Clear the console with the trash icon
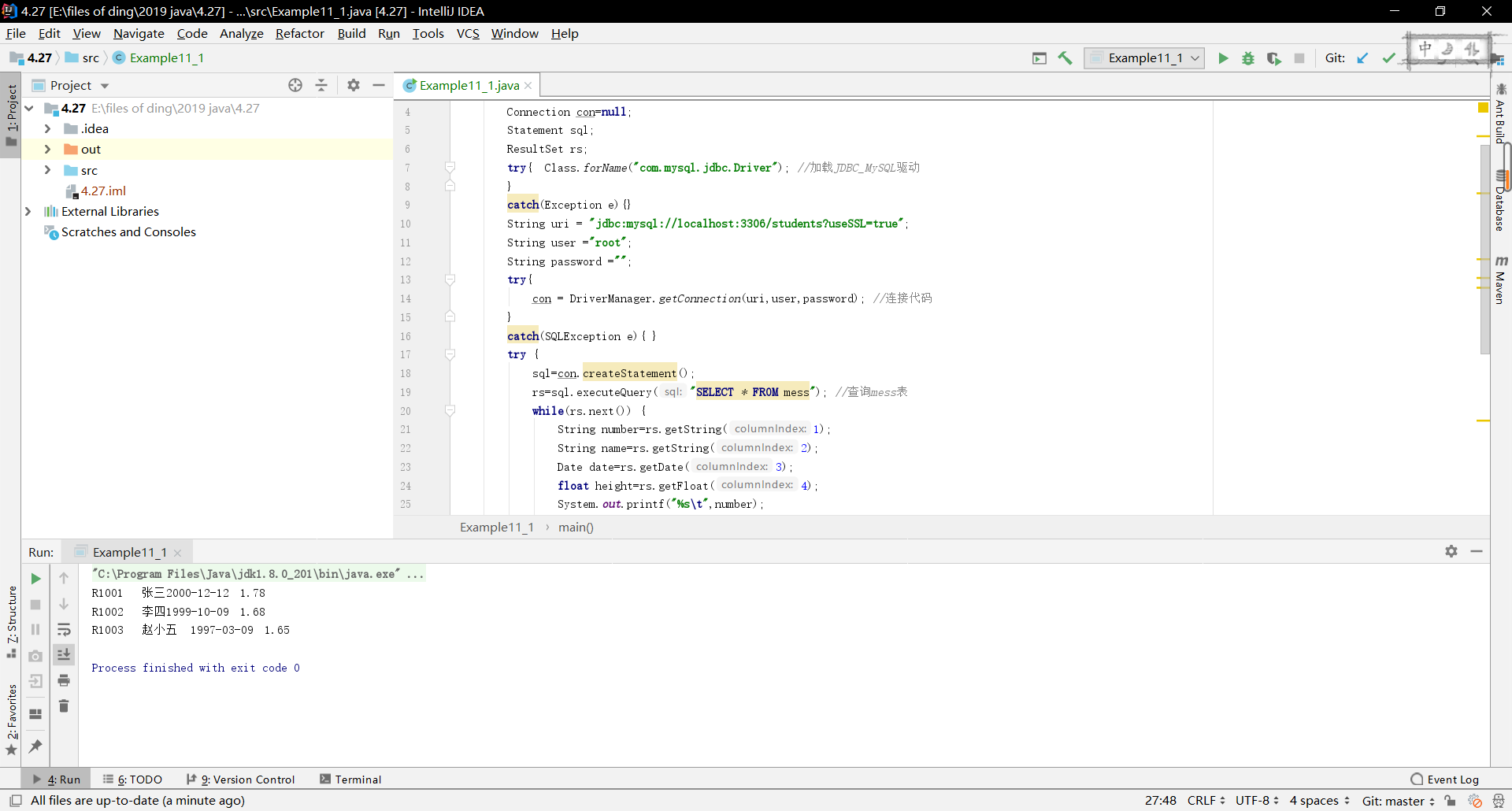The image size is (1512, 811). point(64,706)
